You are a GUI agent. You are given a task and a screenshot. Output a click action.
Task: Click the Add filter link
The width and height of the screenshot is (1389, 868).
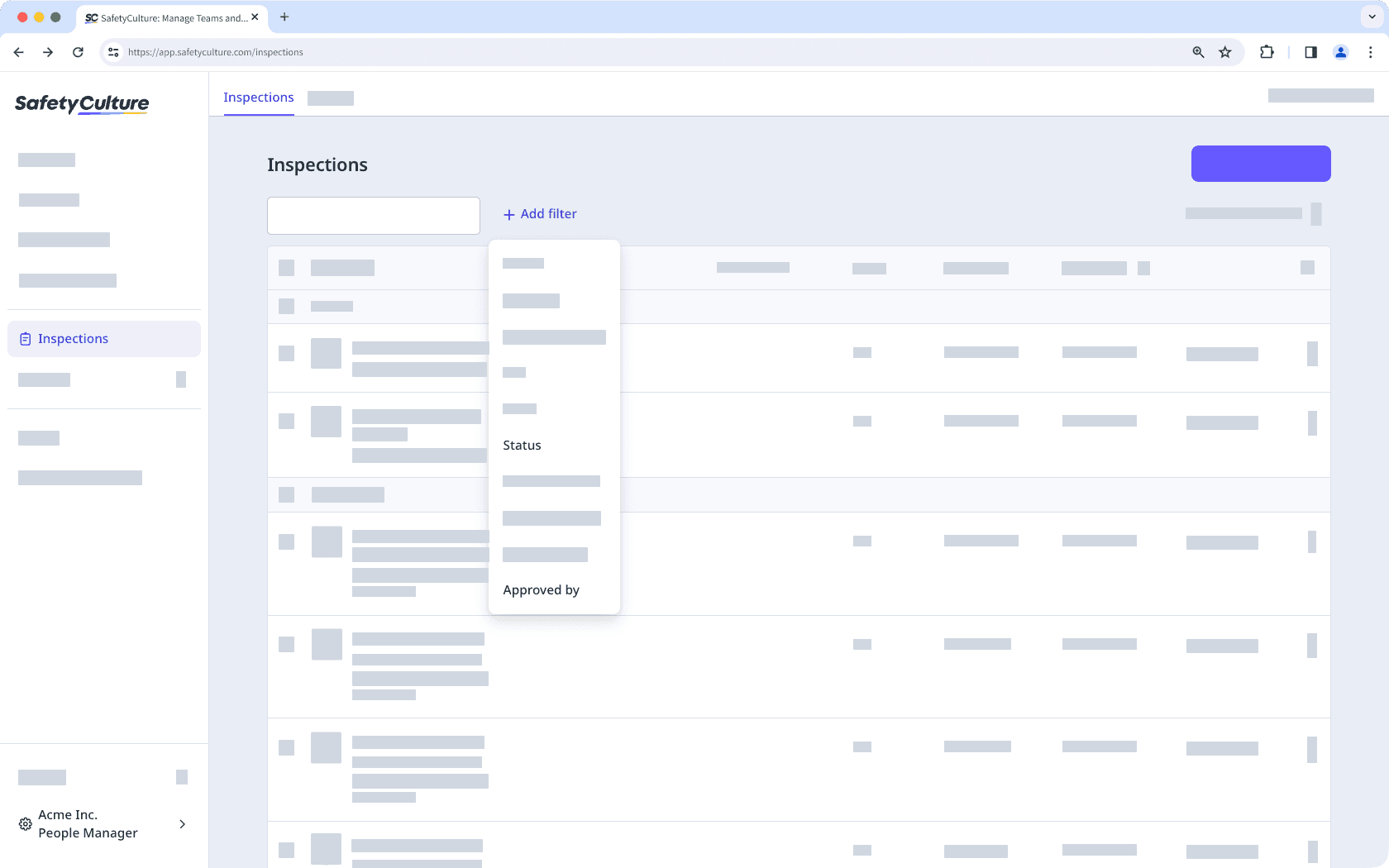539,213
